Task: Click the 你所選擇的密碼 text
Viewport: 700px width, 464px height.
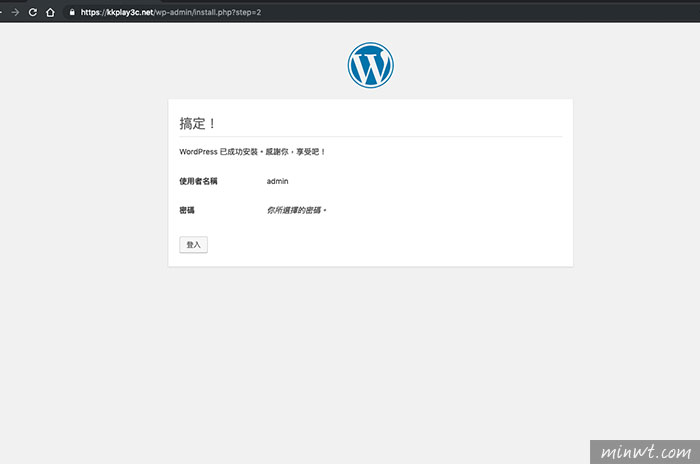Action: point(296,210)
